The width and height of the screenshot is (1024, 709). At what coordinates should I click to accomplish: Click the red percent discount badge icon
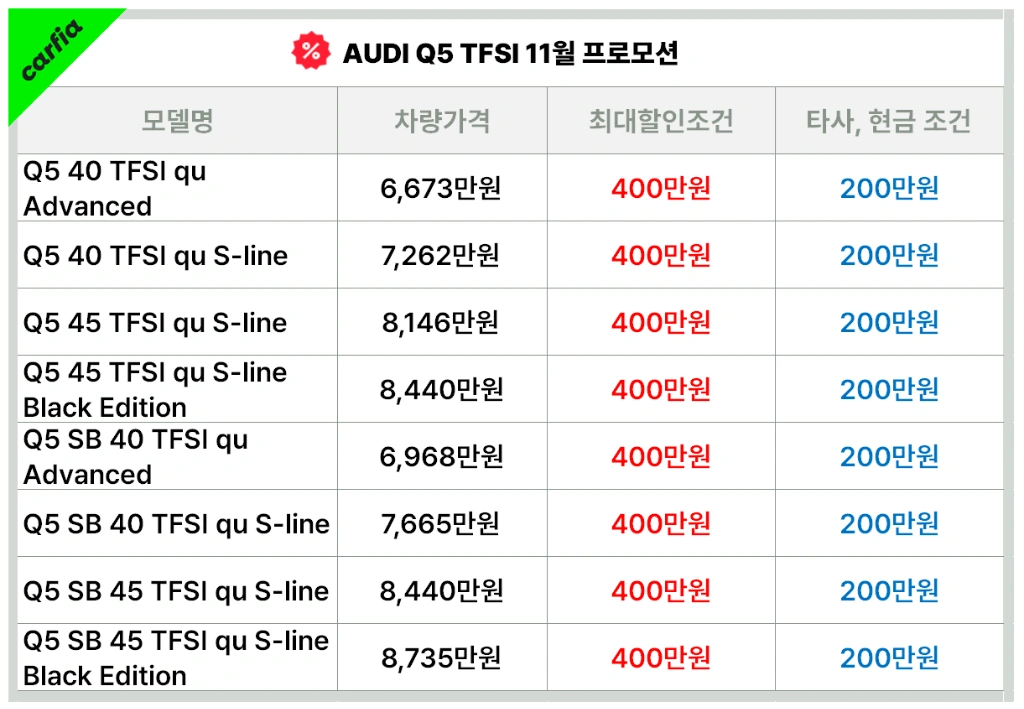[310, 52]
